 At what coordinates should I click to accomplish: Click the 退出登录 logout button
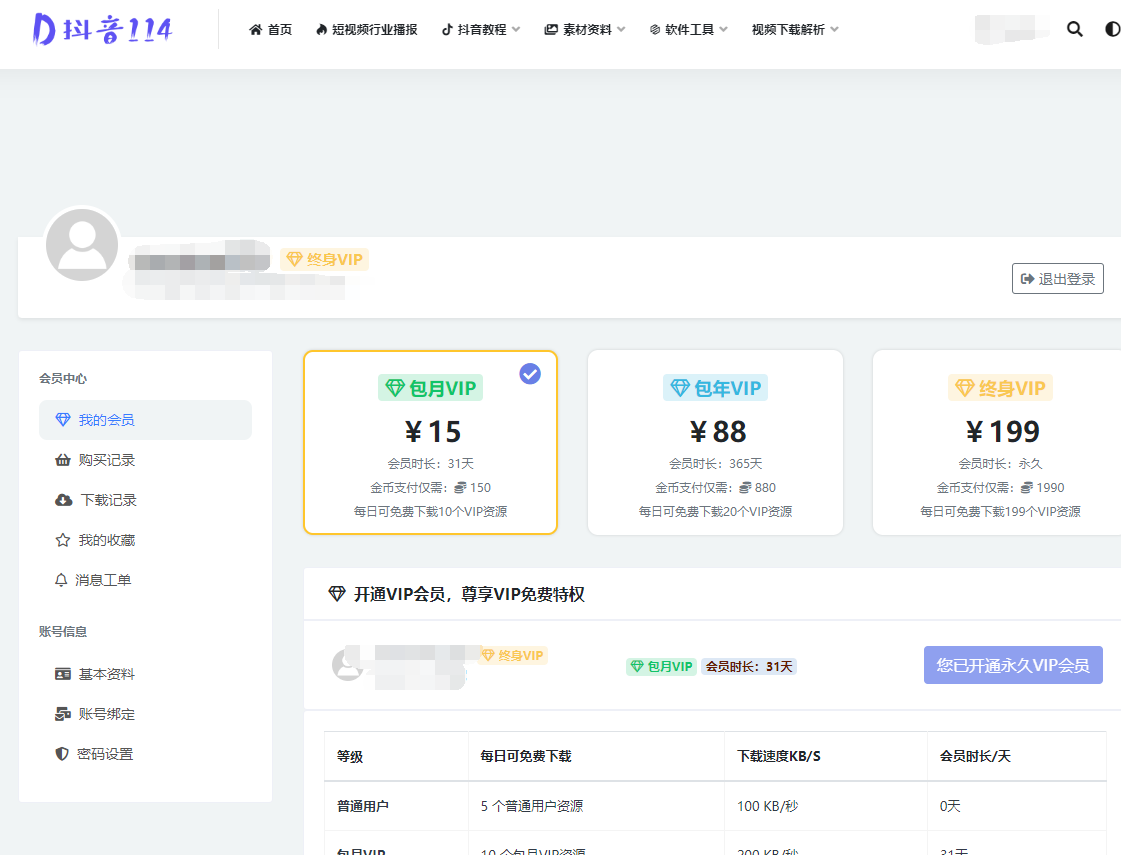[x=1057, y=279]
